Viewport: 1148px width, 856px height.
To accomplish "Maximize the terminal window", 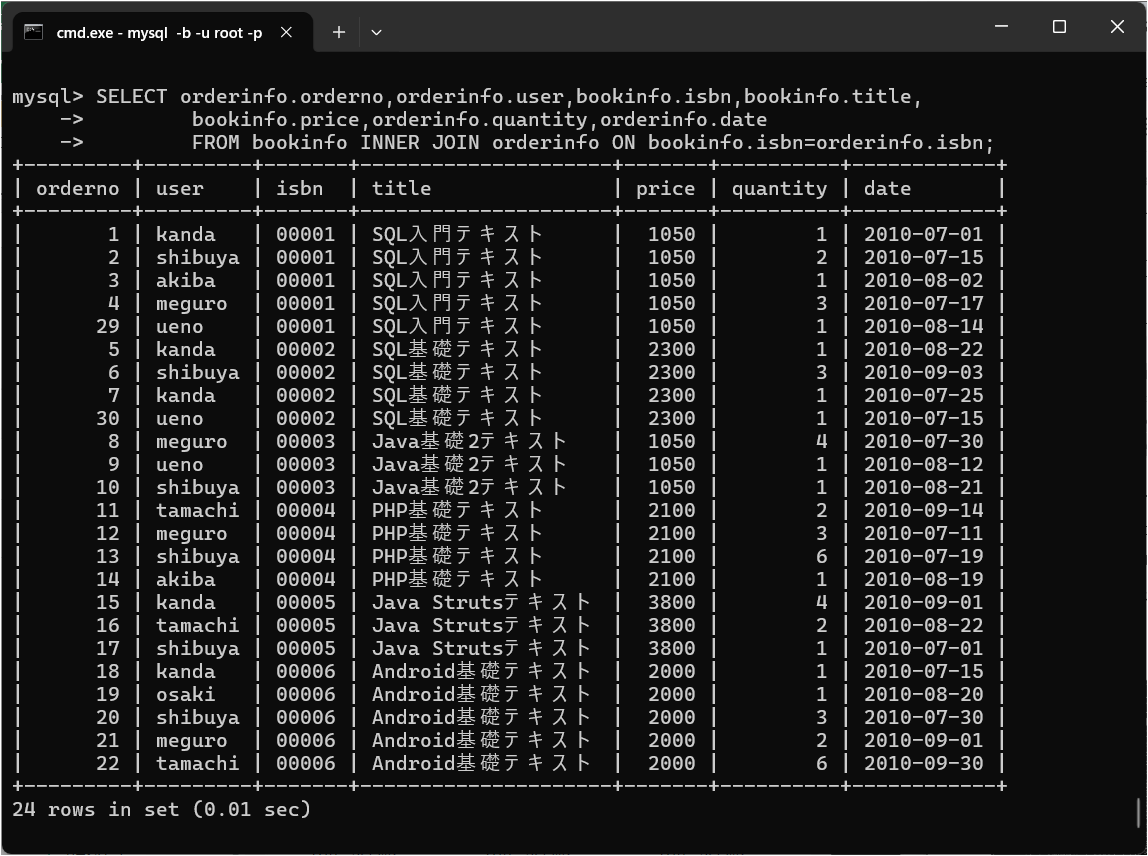I will 1059,27.
